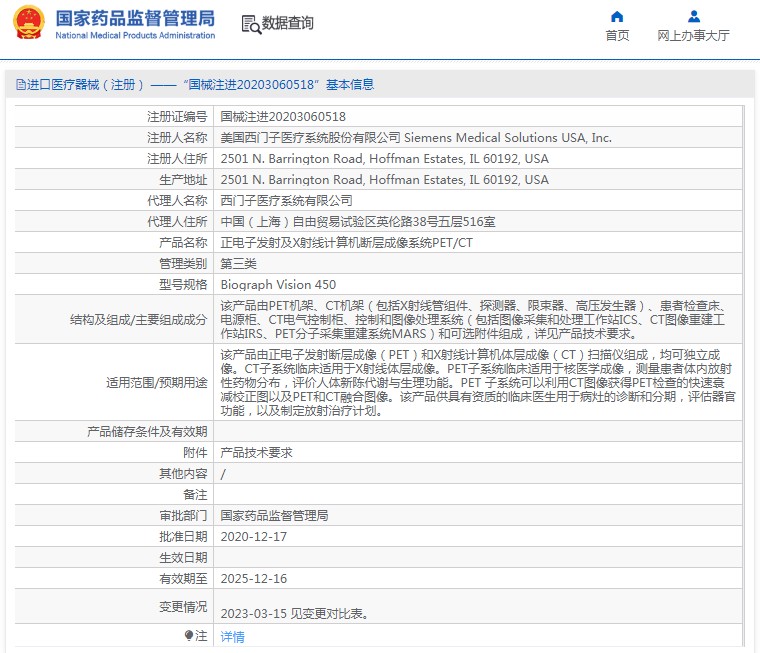Click the 注册证编号 row label

point(177,117)
